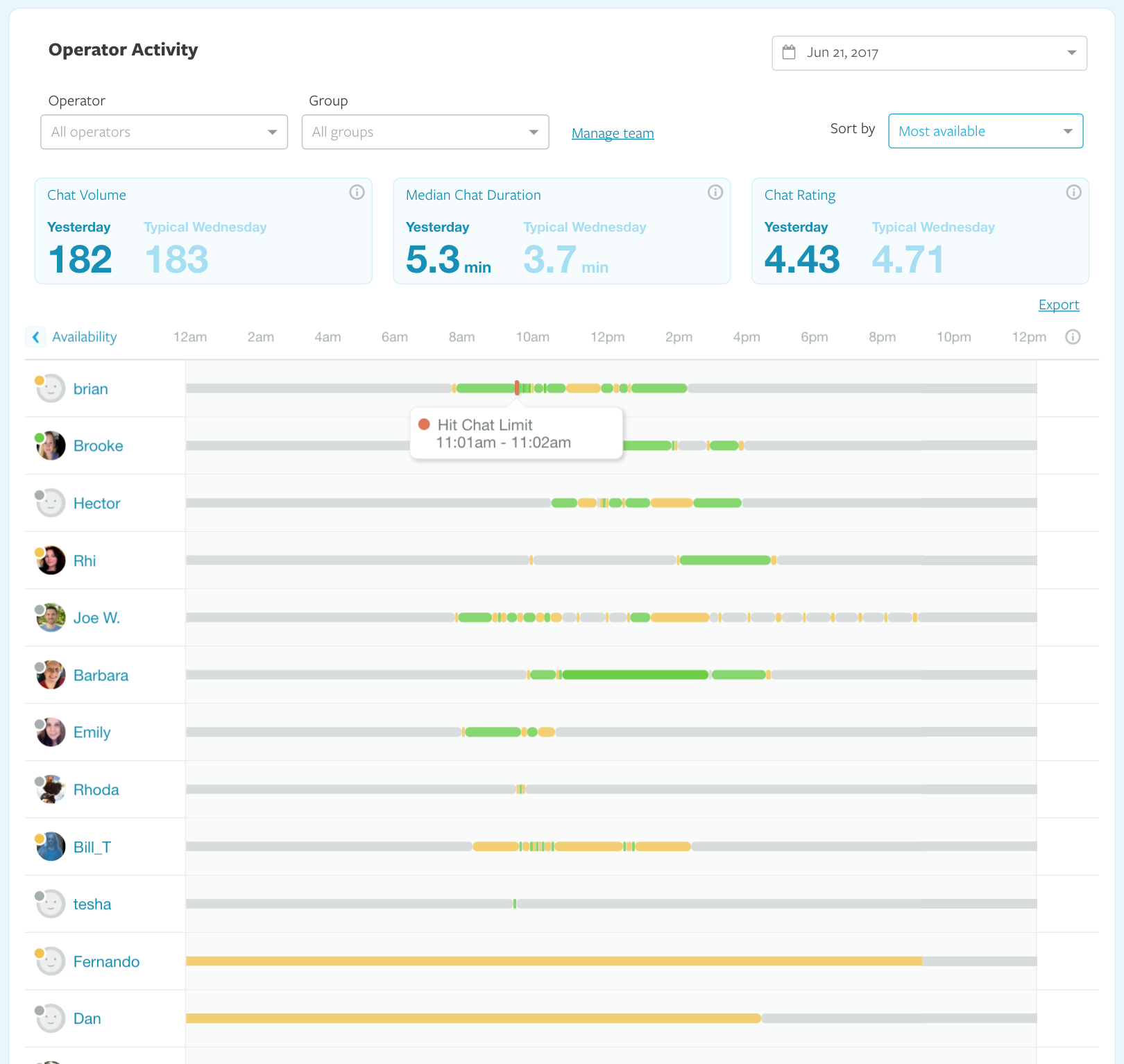Open operator brian's name link

pyautogui.click(x=91, y=389)
